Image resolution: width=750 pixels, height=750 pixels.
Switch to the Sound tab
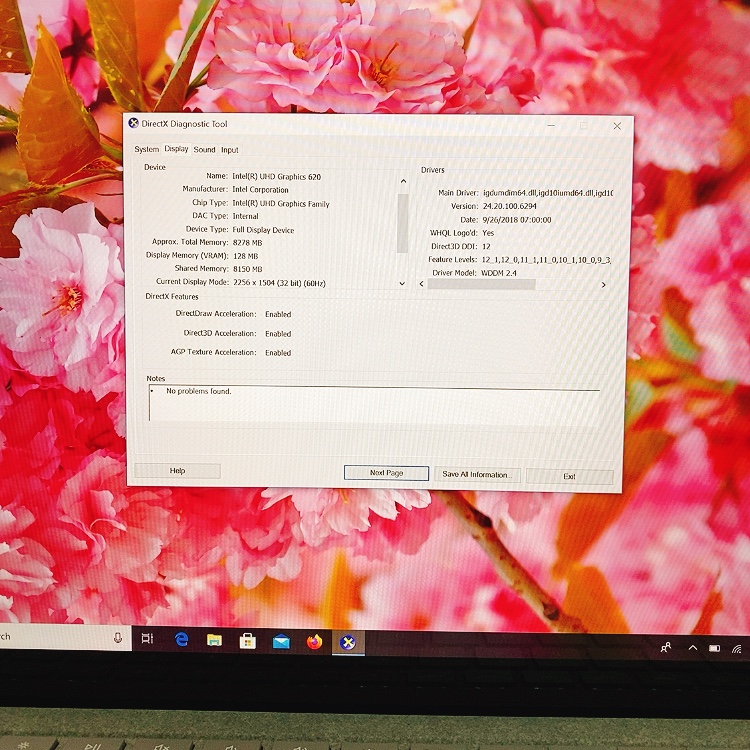(x=204, y=150)
